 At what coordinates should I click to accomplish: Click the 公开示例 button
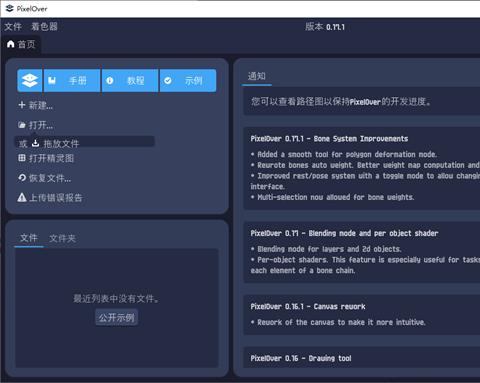click(116, 317)
